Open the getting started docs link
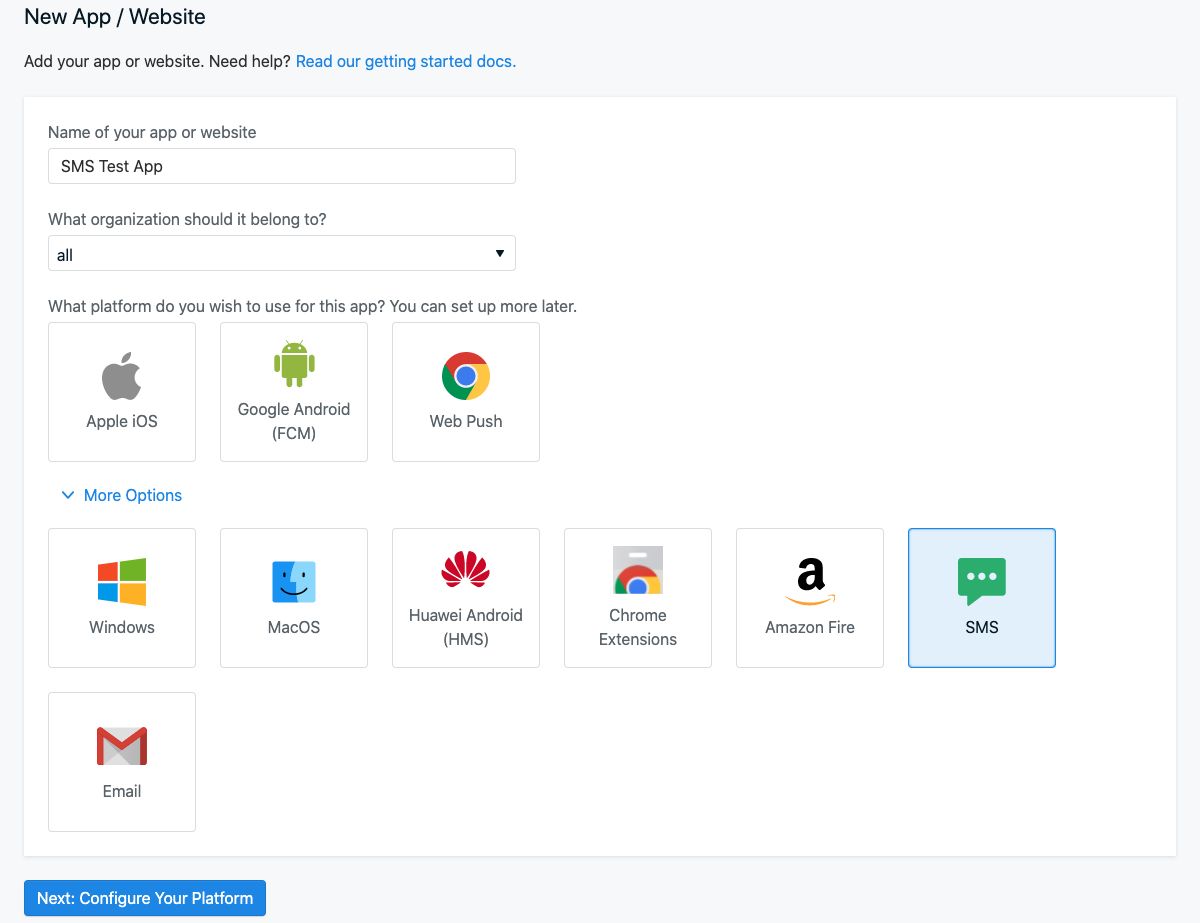 pos(406,61)
